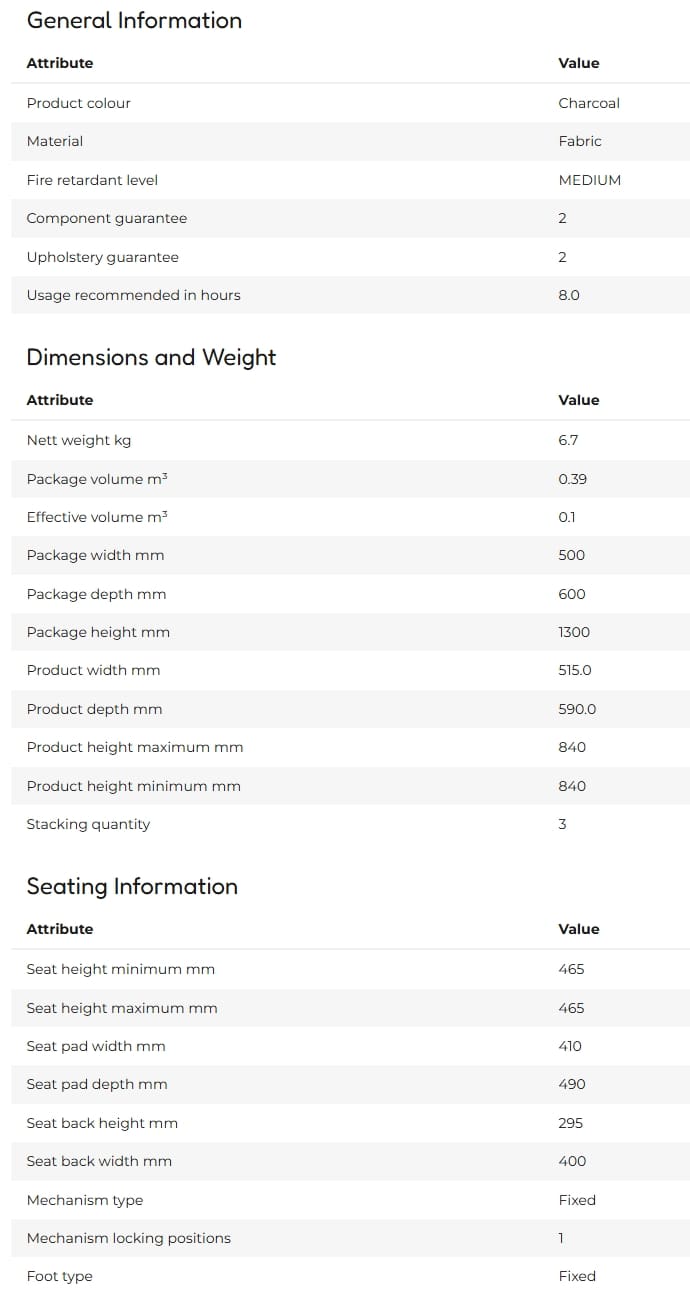
Task: Click the Nett weight kg value 6.7
Action: tap(568, 440)
